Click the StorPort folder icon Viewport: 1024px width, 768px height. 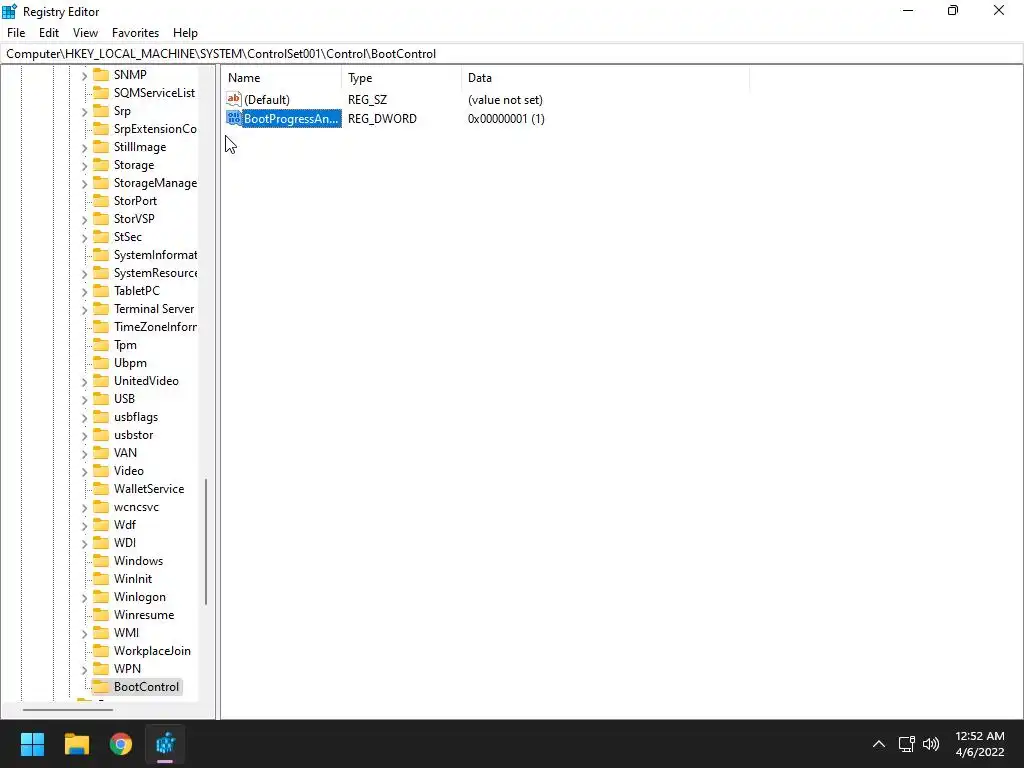(x=101, y=200)
